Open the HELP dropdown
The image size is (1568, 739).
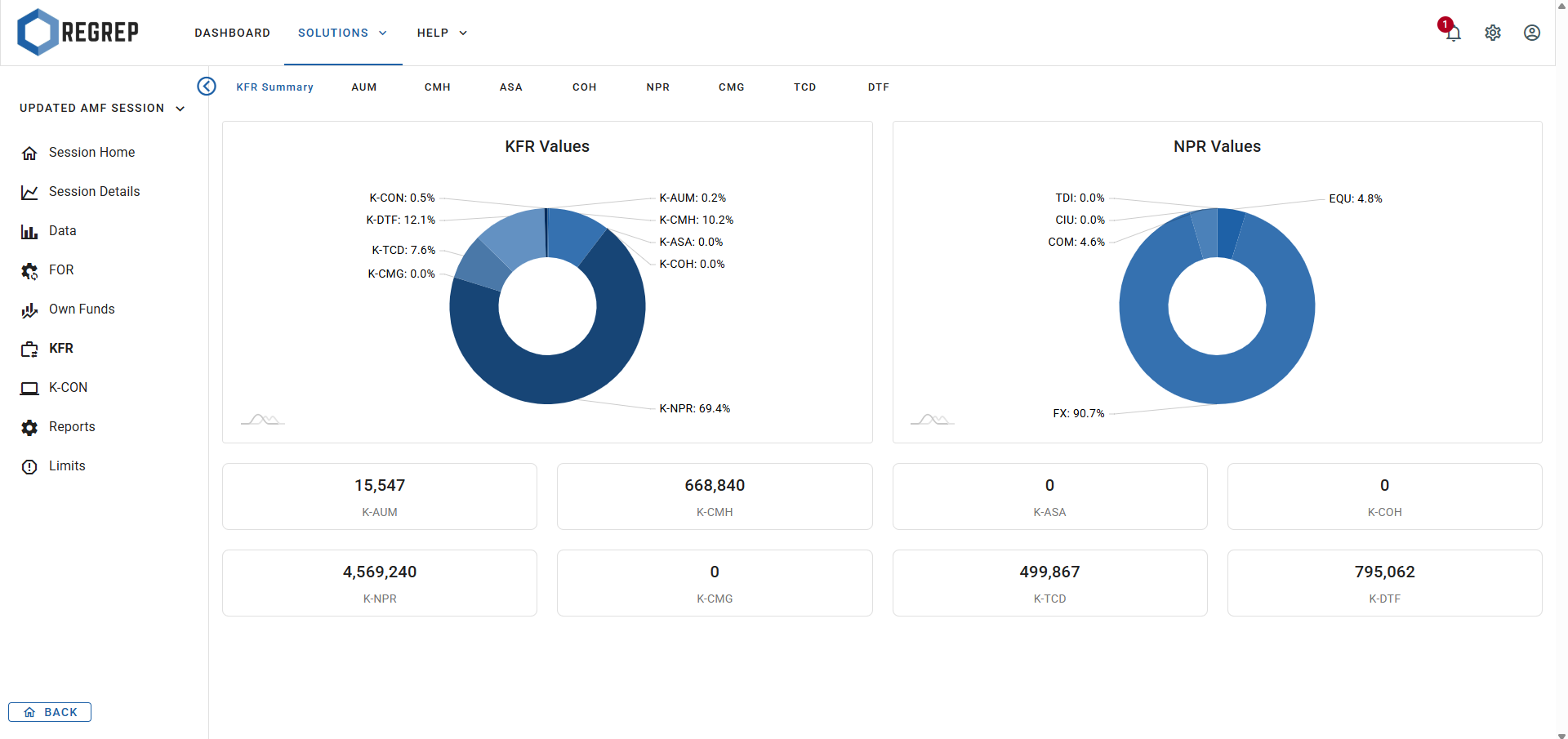coord(441,33)
